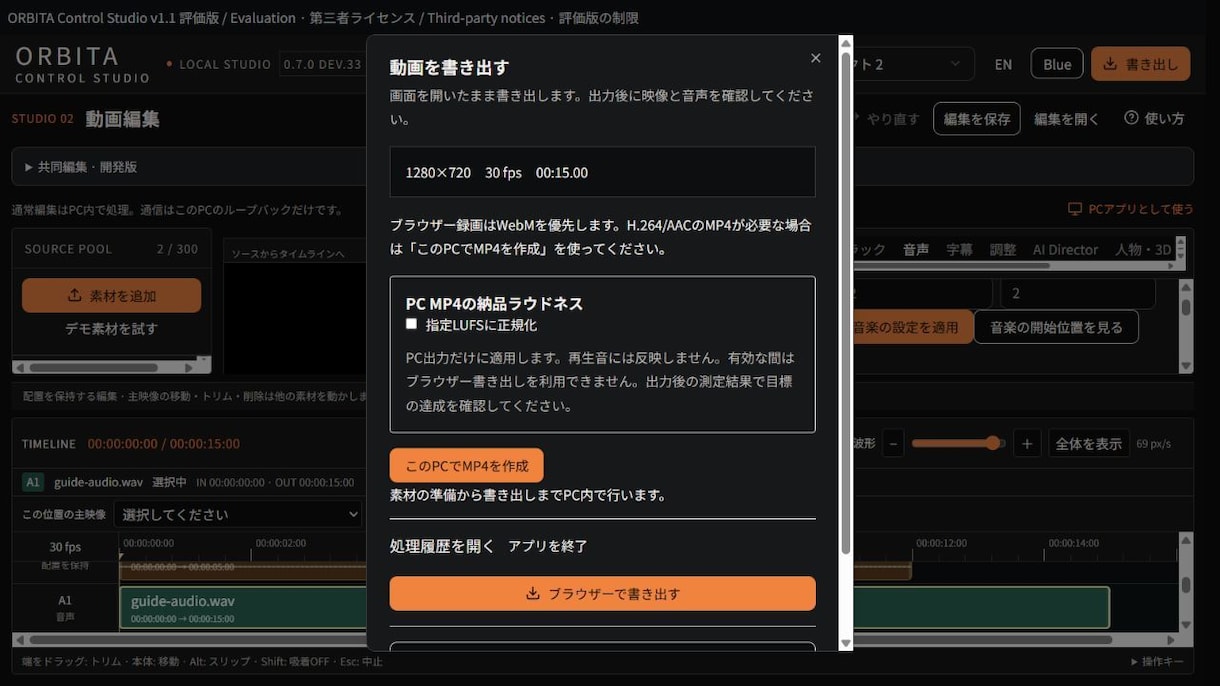Click アプリを終了 in the dialog

pos(548,546)
